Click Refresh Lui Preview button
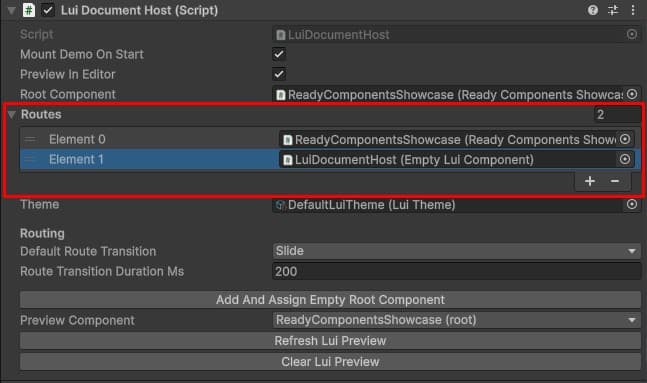 [330, 341]
